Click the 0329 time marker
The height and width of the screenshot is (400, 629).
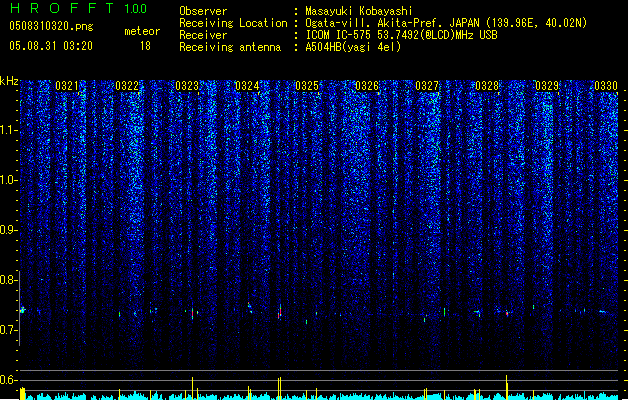547,86
